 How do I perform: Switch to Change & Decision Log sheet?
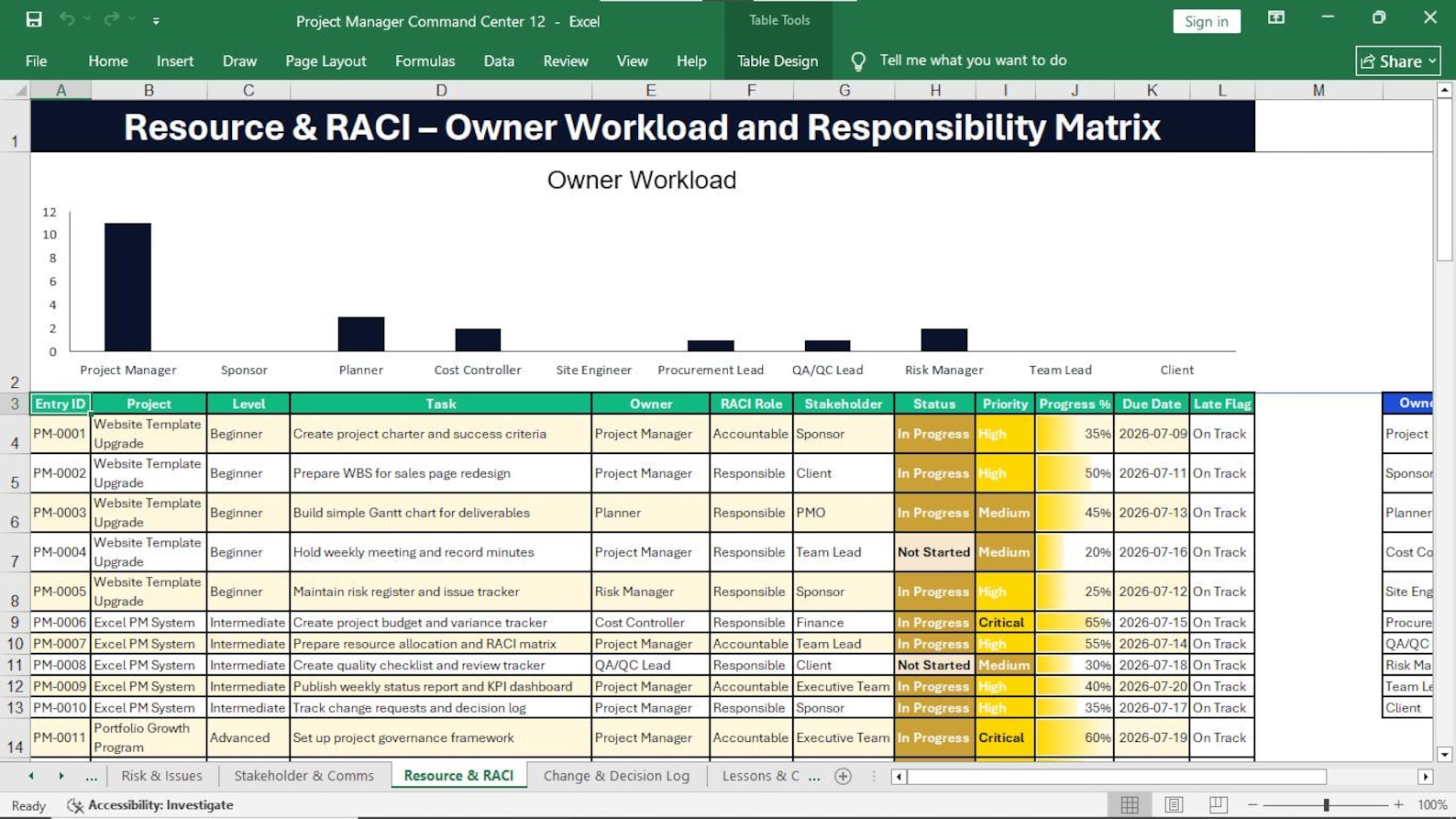tap(616, 776)
